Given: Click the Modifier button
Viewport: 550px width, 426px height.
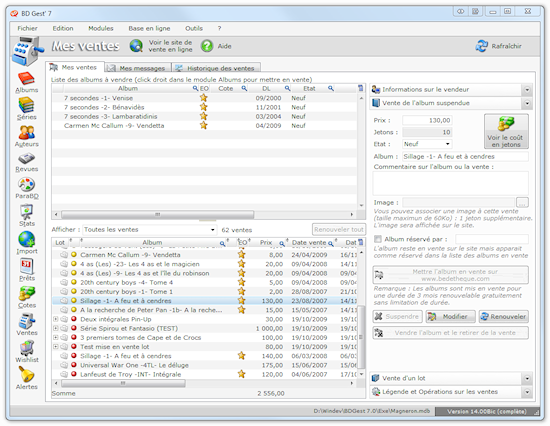Looking at the screenshot, I should pos(450,317).
